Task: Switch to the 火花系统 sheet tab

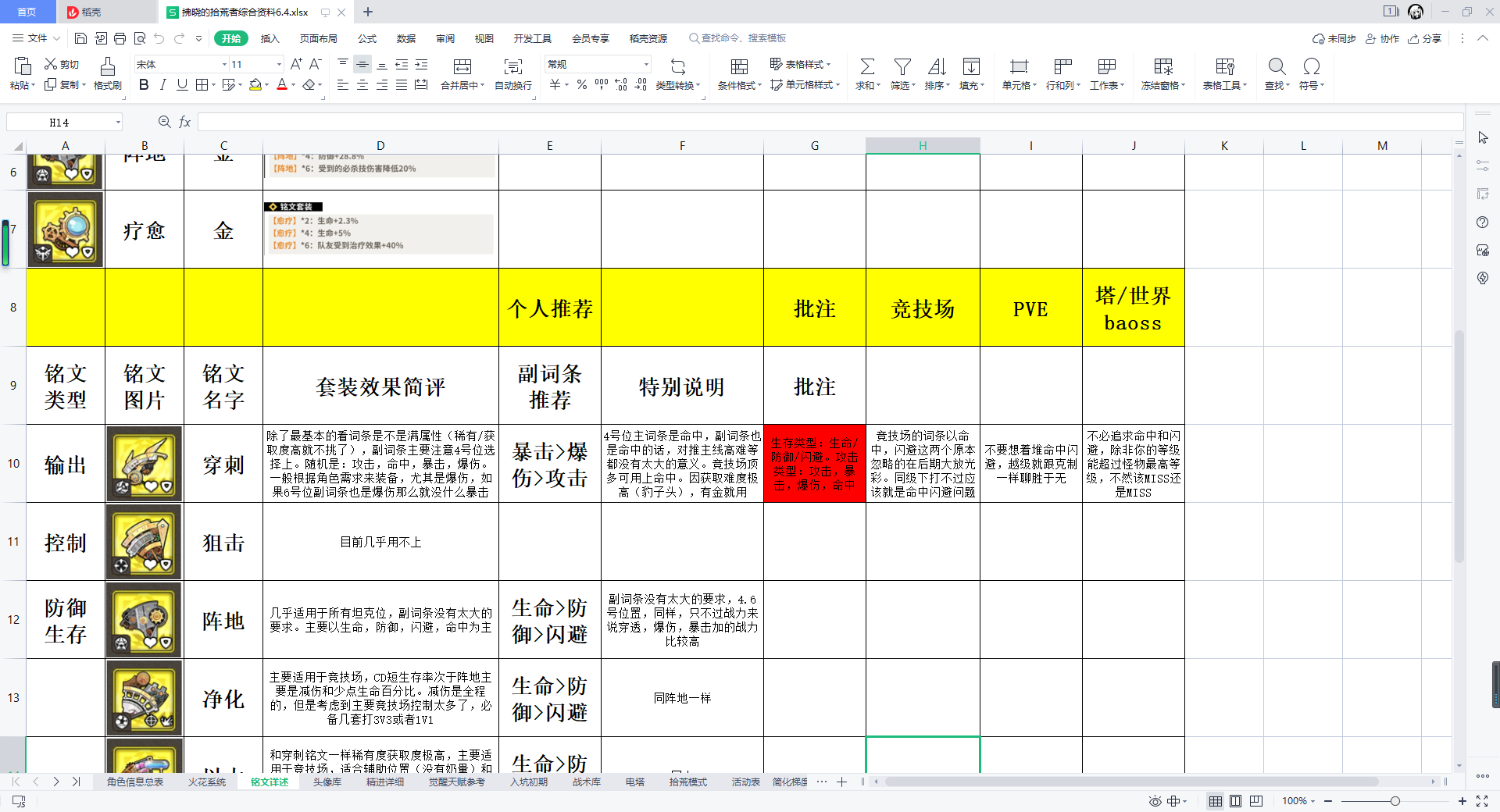Action: click(x=206, y=782)
